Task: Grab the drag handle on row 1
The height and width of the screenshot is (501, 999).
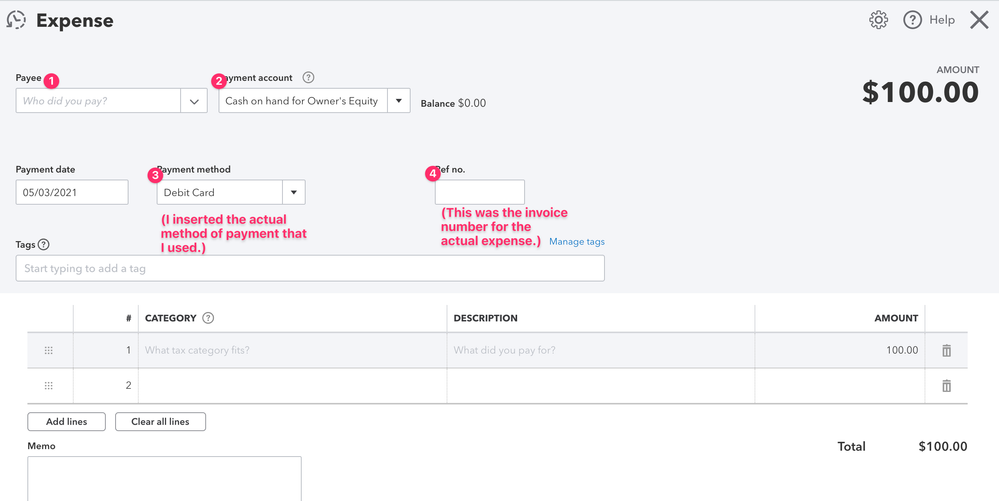Action: coord(48,350)
